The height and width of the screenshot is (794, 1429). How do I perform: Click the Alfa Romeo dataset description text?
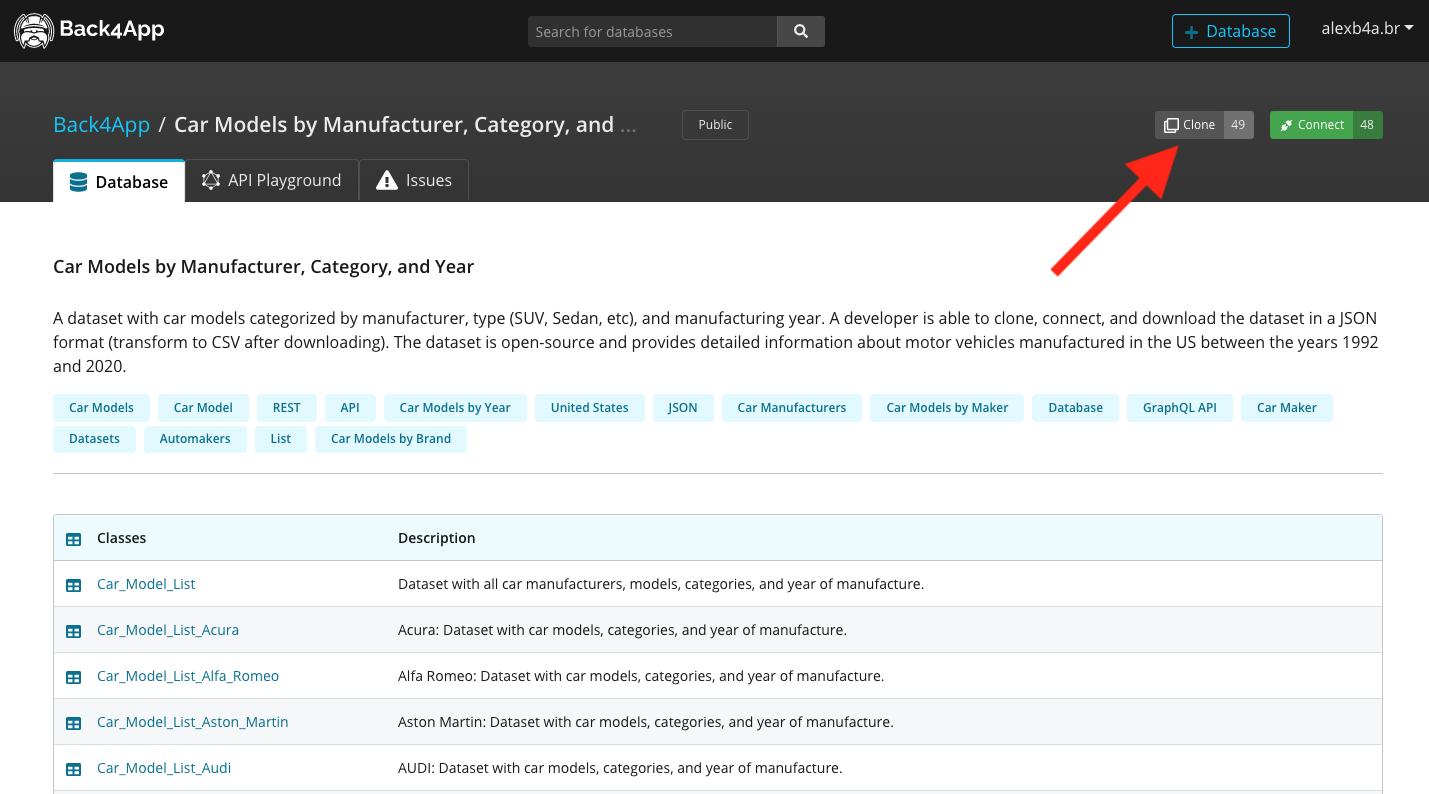click(641, 676)
